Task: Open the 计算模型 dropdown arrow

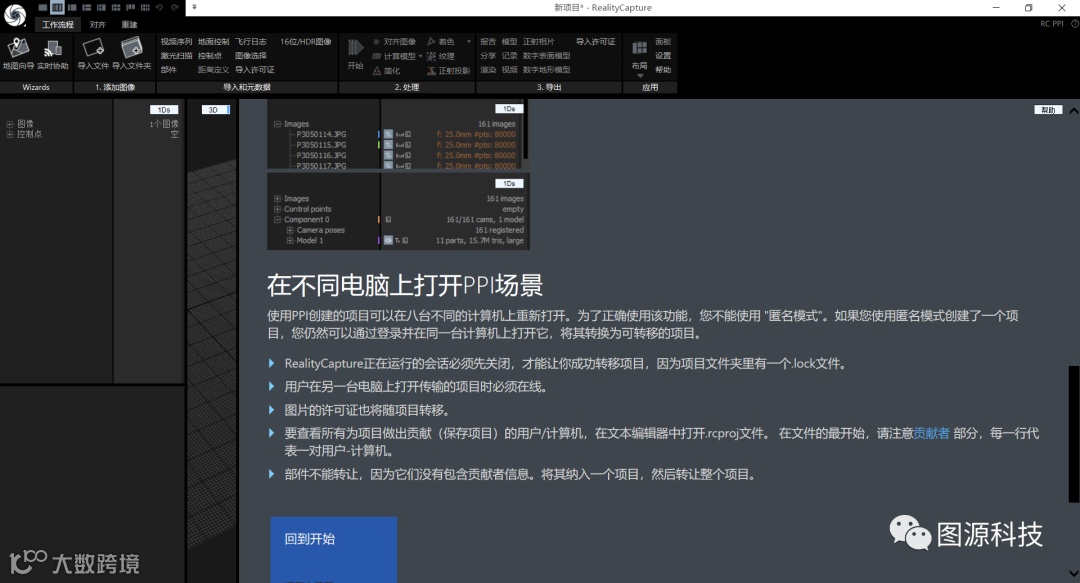Action: coord(420,57)
